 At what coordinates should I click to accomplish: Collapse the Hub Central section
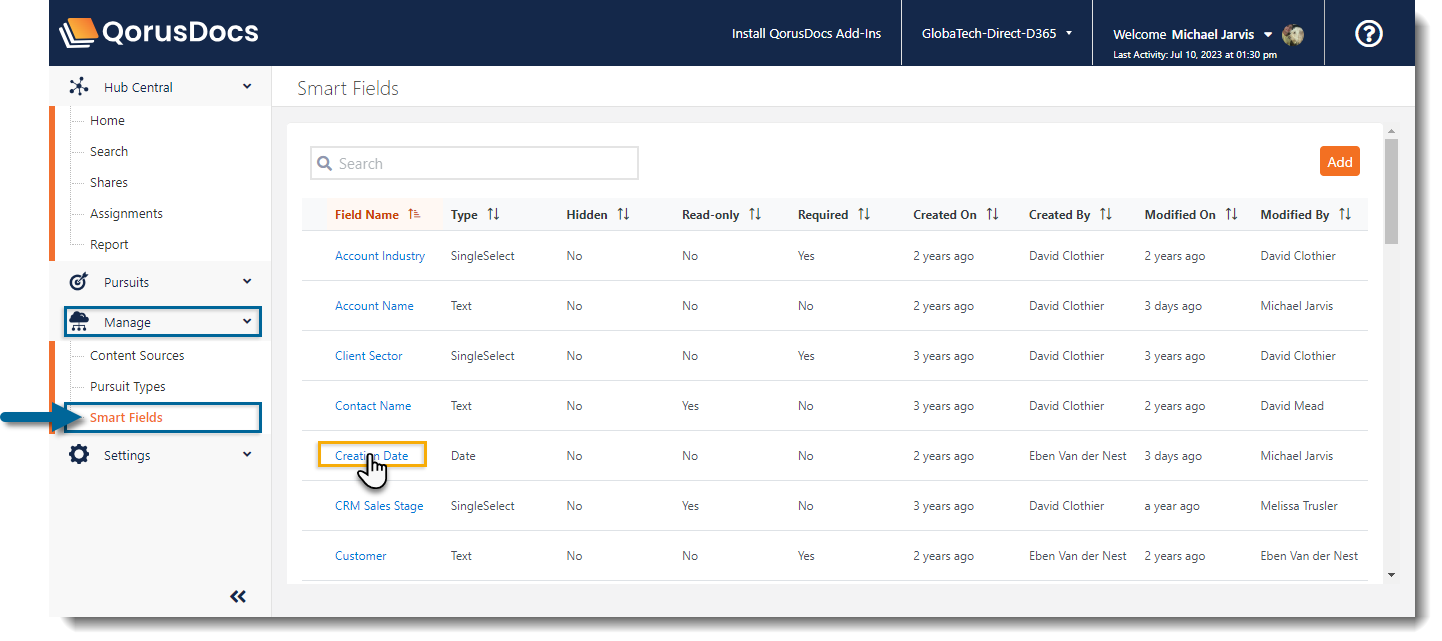(x=246, y=86)
